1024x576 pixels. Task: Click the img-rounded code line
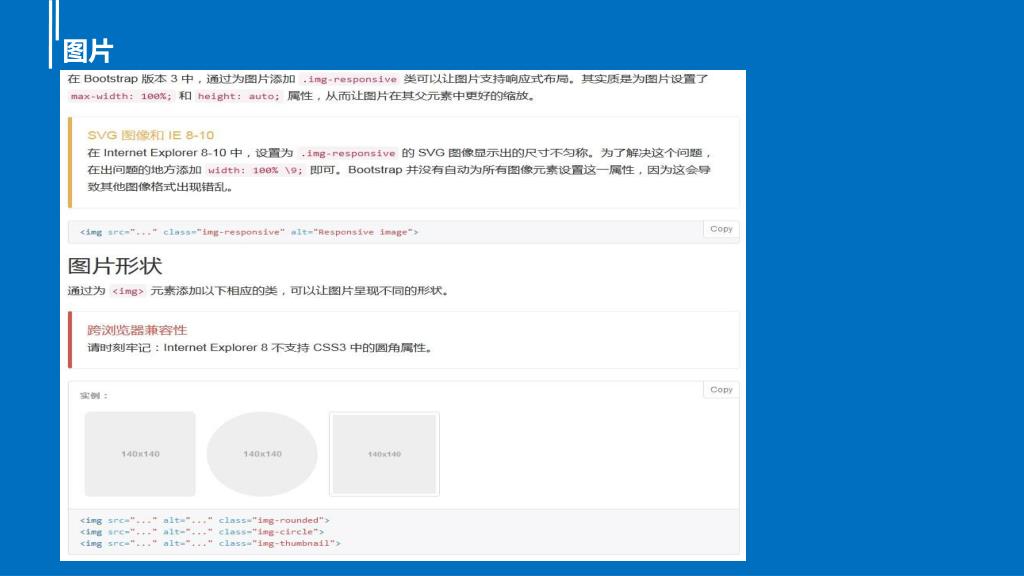point(205,520)
